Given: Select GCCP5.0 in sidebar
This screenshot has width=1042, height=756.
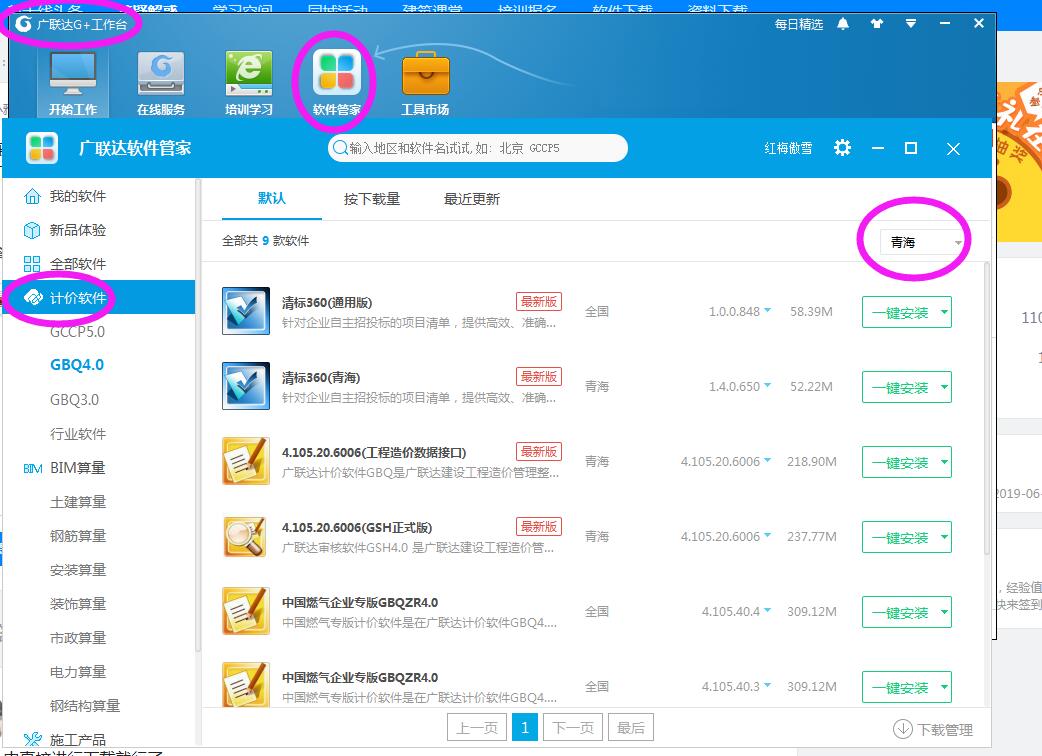Looking at the screenshot, I should coord(77,331).
